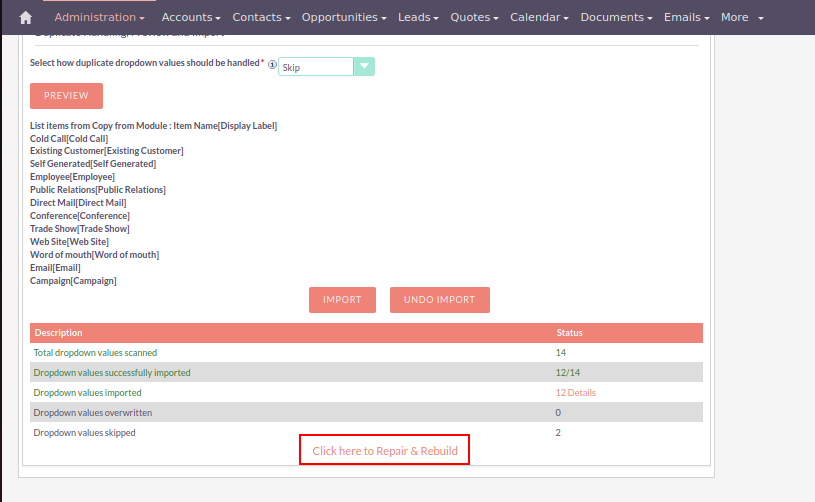815x502 pixels.
Task: Click the Undo Import button
Action: coord(439,300)
